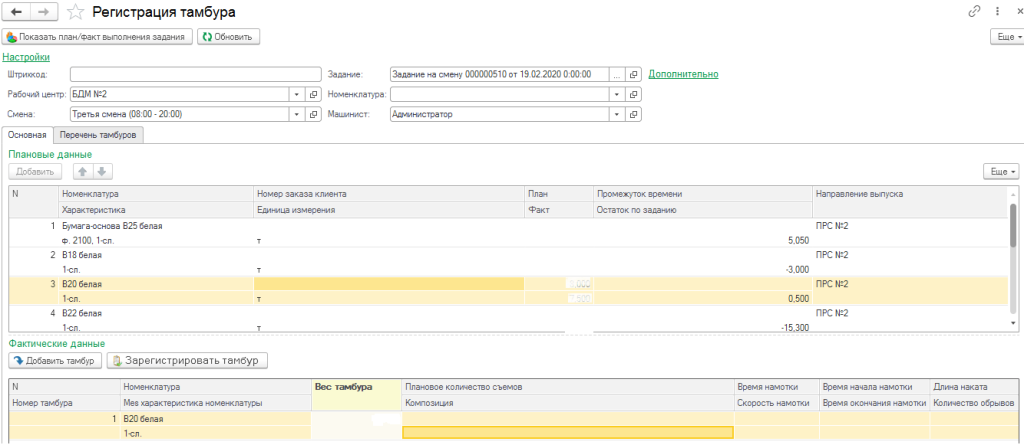Click Зарегистрировать тамбур button

(x=187, y=360)
